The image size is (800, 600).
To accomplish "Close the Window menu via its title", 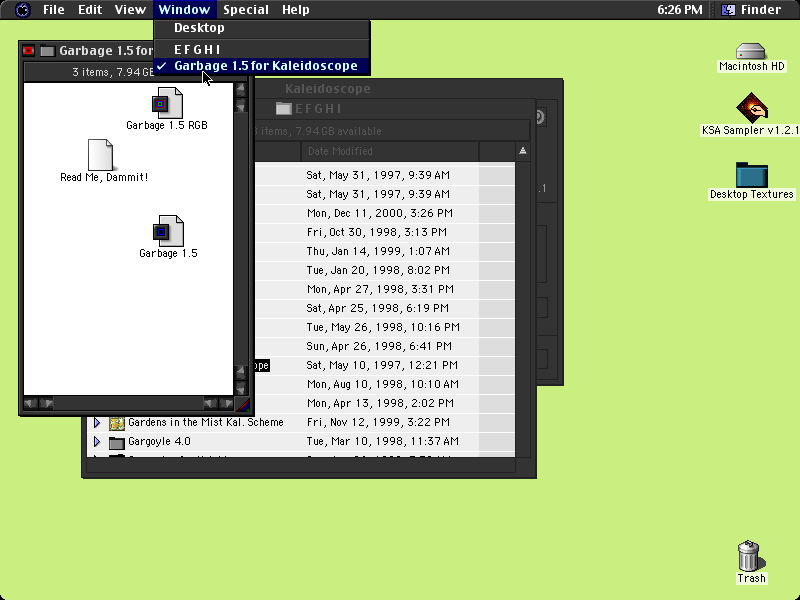I will [x=184, y=10].
